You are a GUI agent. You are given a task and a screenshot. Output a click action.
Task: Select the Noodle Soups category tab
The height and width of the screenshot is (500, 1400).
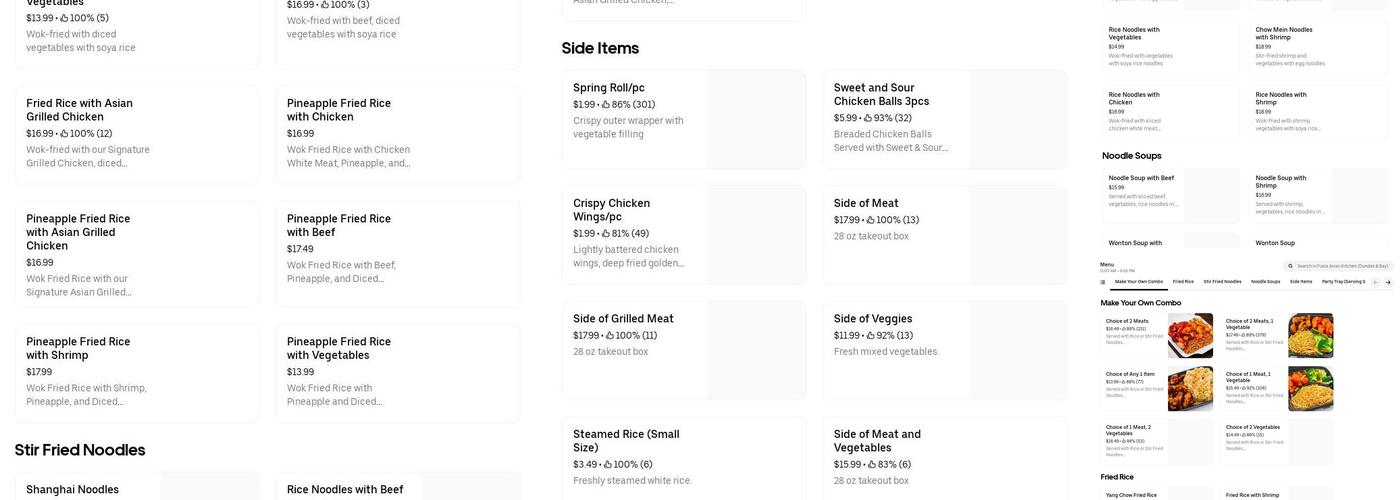[x=1265, y=282]
